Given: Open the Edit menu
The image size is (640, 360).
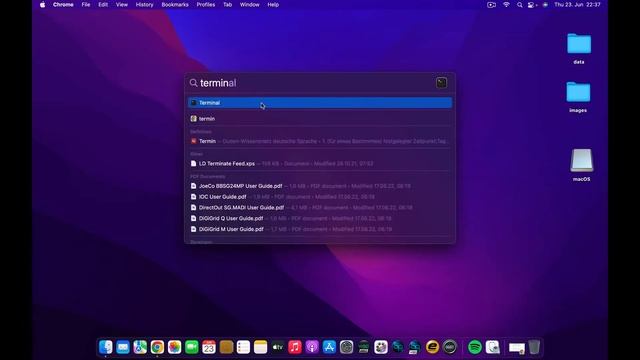Looking at the screenshot, I should (x=103, y=5).
